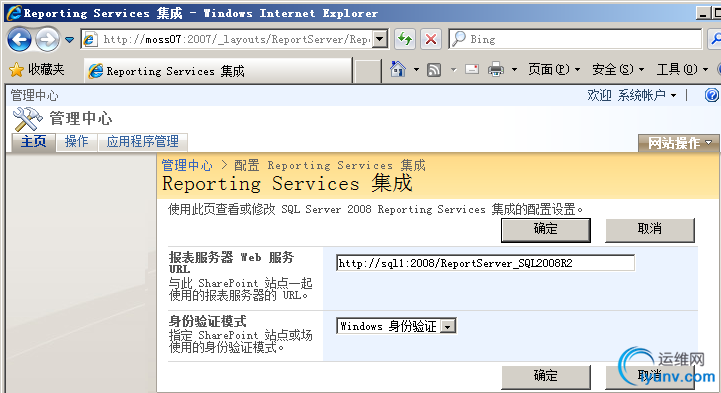Click the 管理中心 hammer and wrench logo

coord(28,119)
